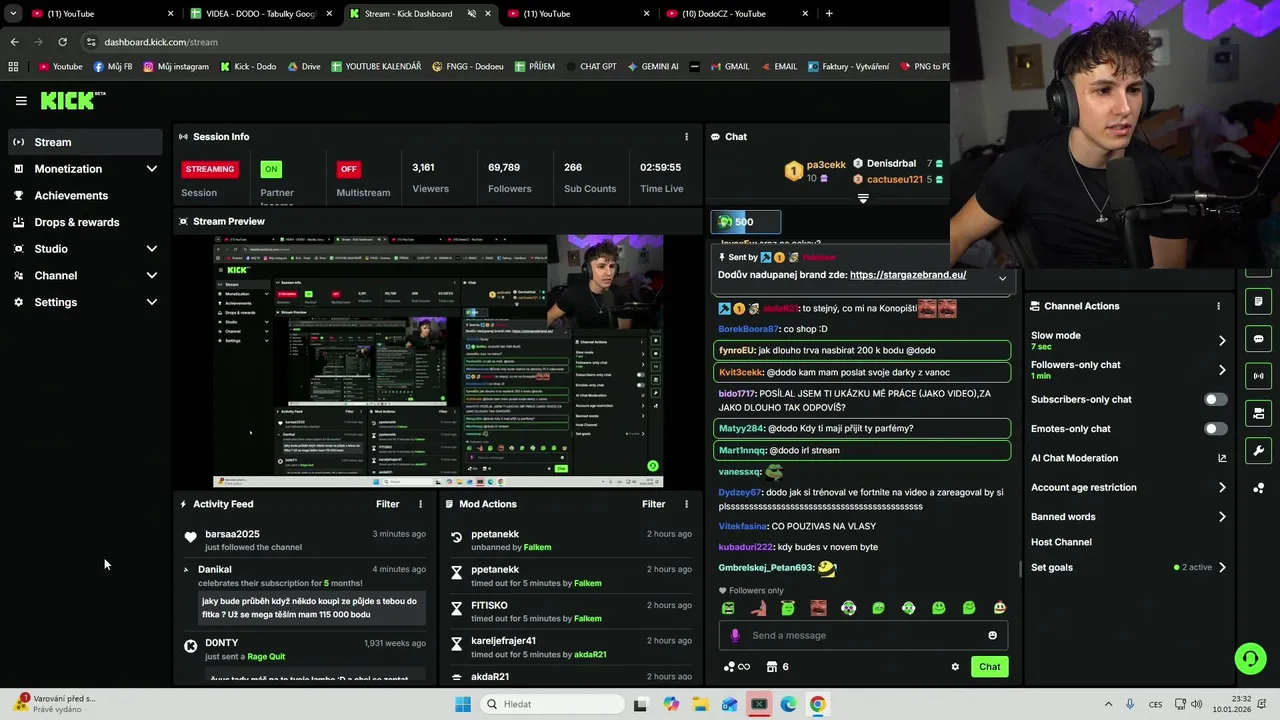The width and height of the screenshot is (1280, 720).
Task: Expand the chat leaderboard down arrow
Action: [863, 198]
